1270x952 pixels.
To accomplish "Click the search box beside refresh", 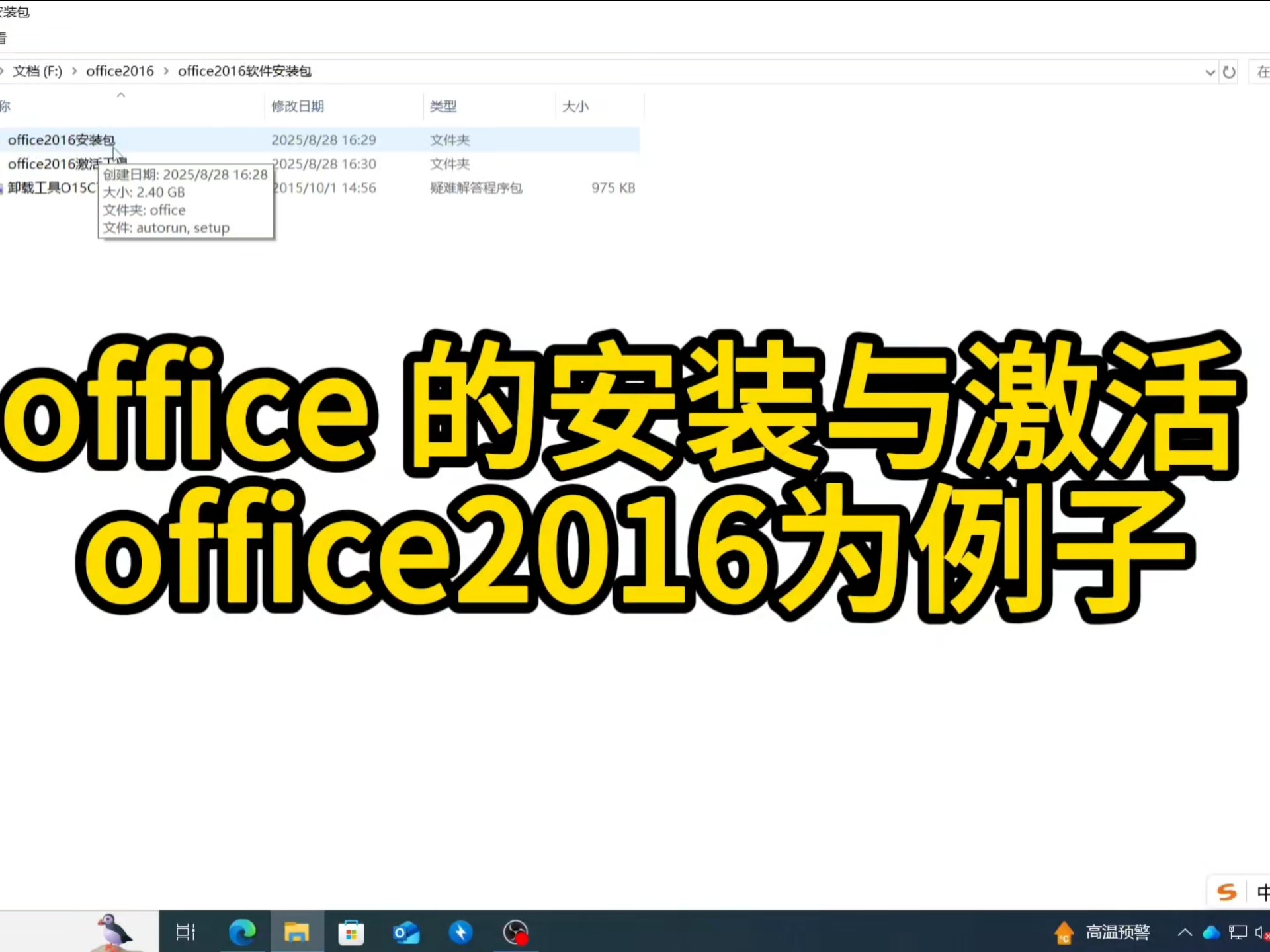I will click(1259, 71).
